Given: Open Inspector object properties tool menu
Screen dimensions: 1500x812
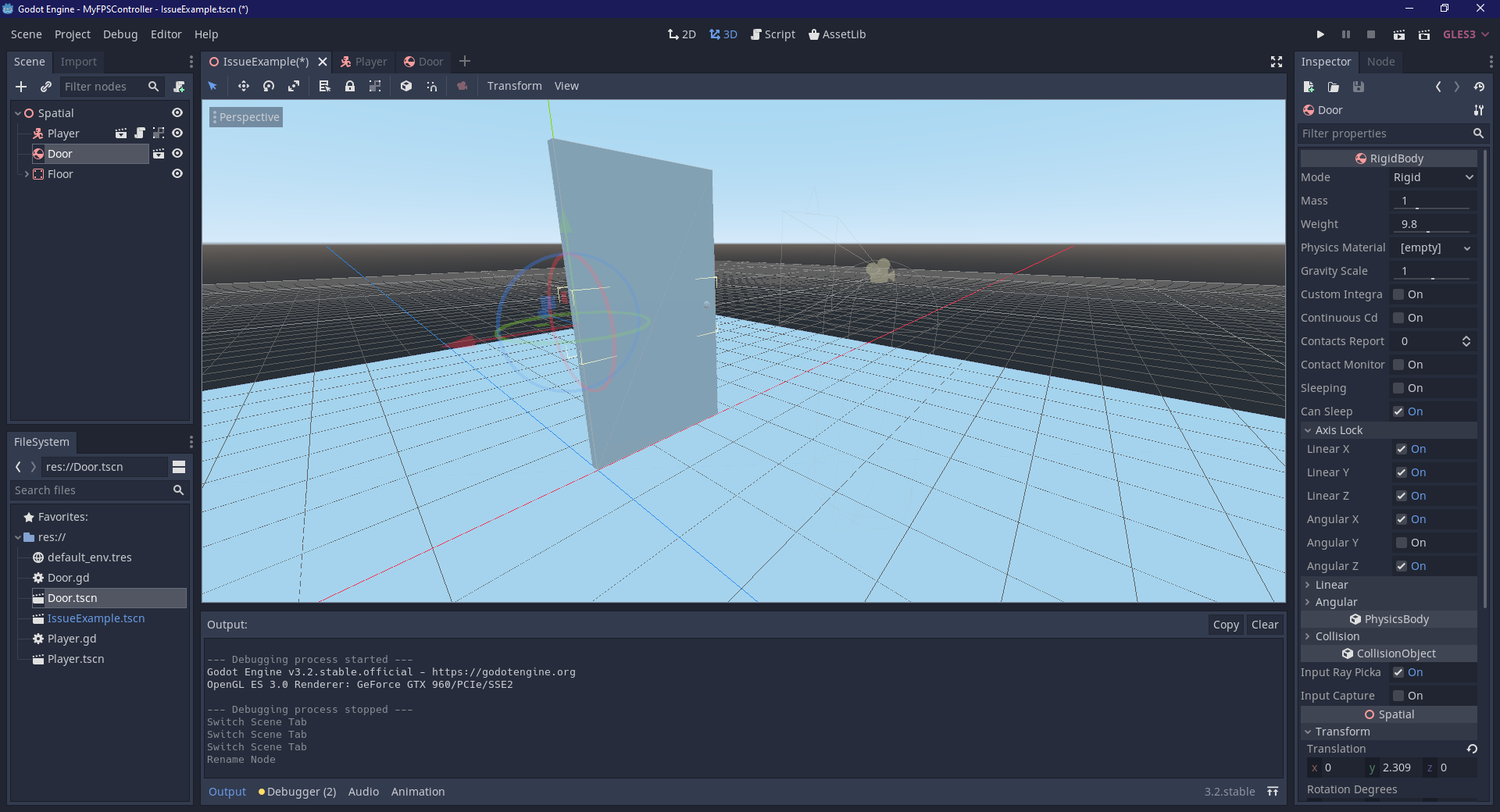Looking at the screenshot, I should pos(1479,110).
